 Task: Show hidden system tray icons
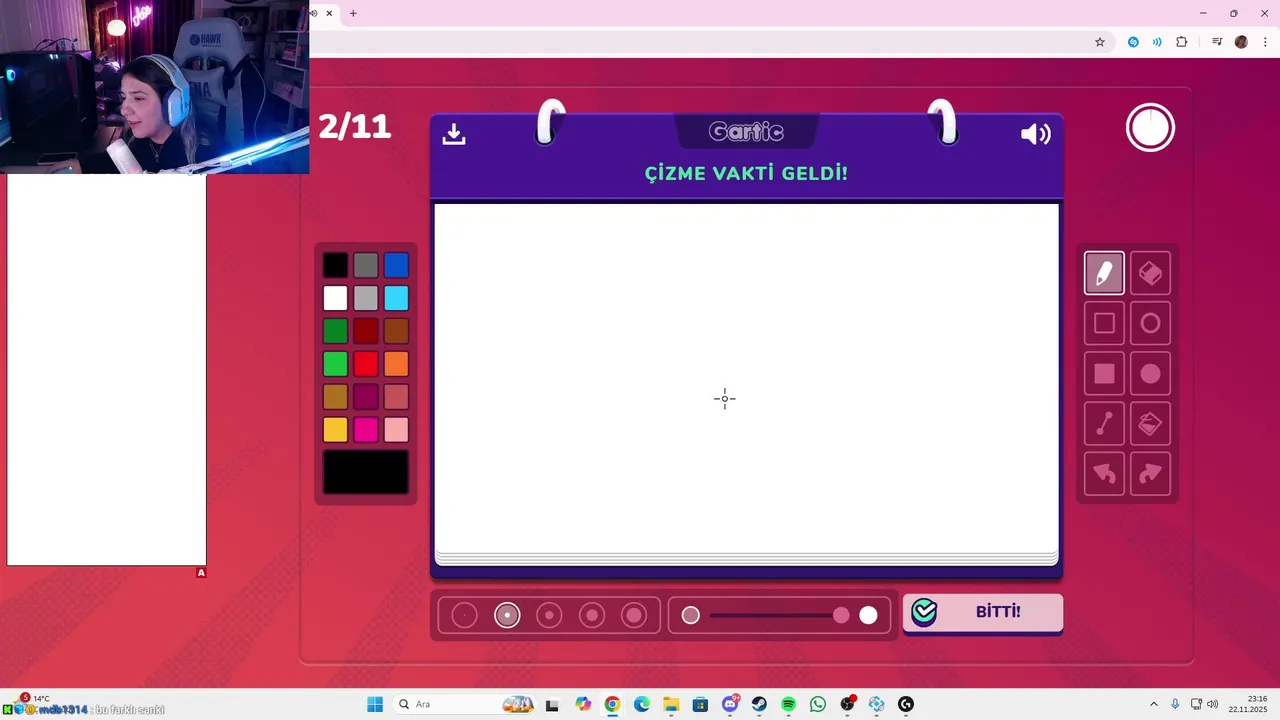(1153, 704)
